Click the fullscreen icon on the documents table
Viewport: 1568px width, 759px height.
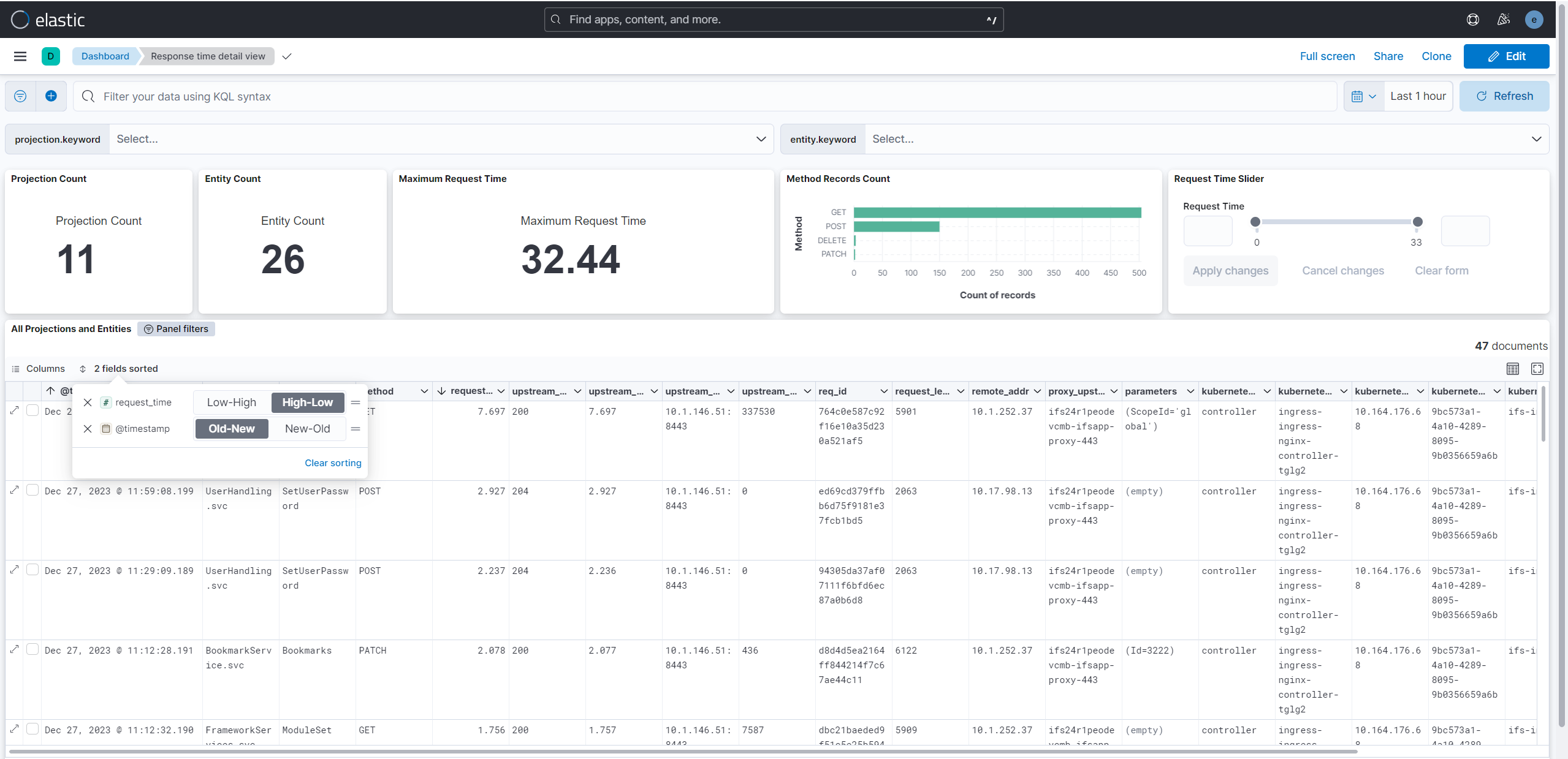[1537, 368]
